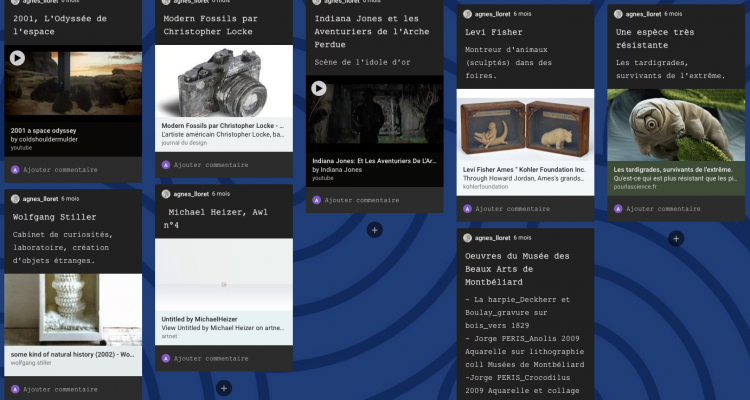
Task: Add comment on Modern Fossils card
Action: [211, 165]
